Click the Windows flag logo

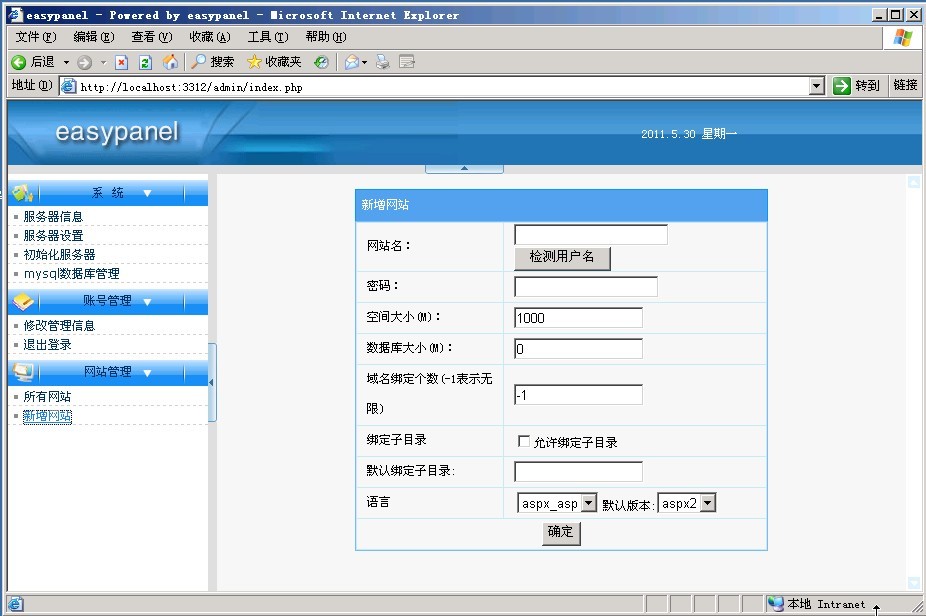coord(902,38)
